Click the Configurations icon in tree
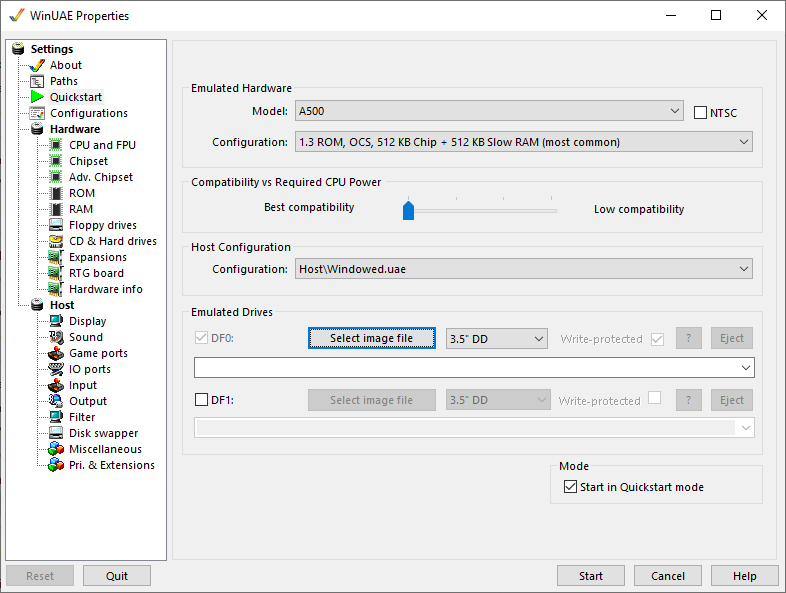786x593 pixels. (37, 113)
